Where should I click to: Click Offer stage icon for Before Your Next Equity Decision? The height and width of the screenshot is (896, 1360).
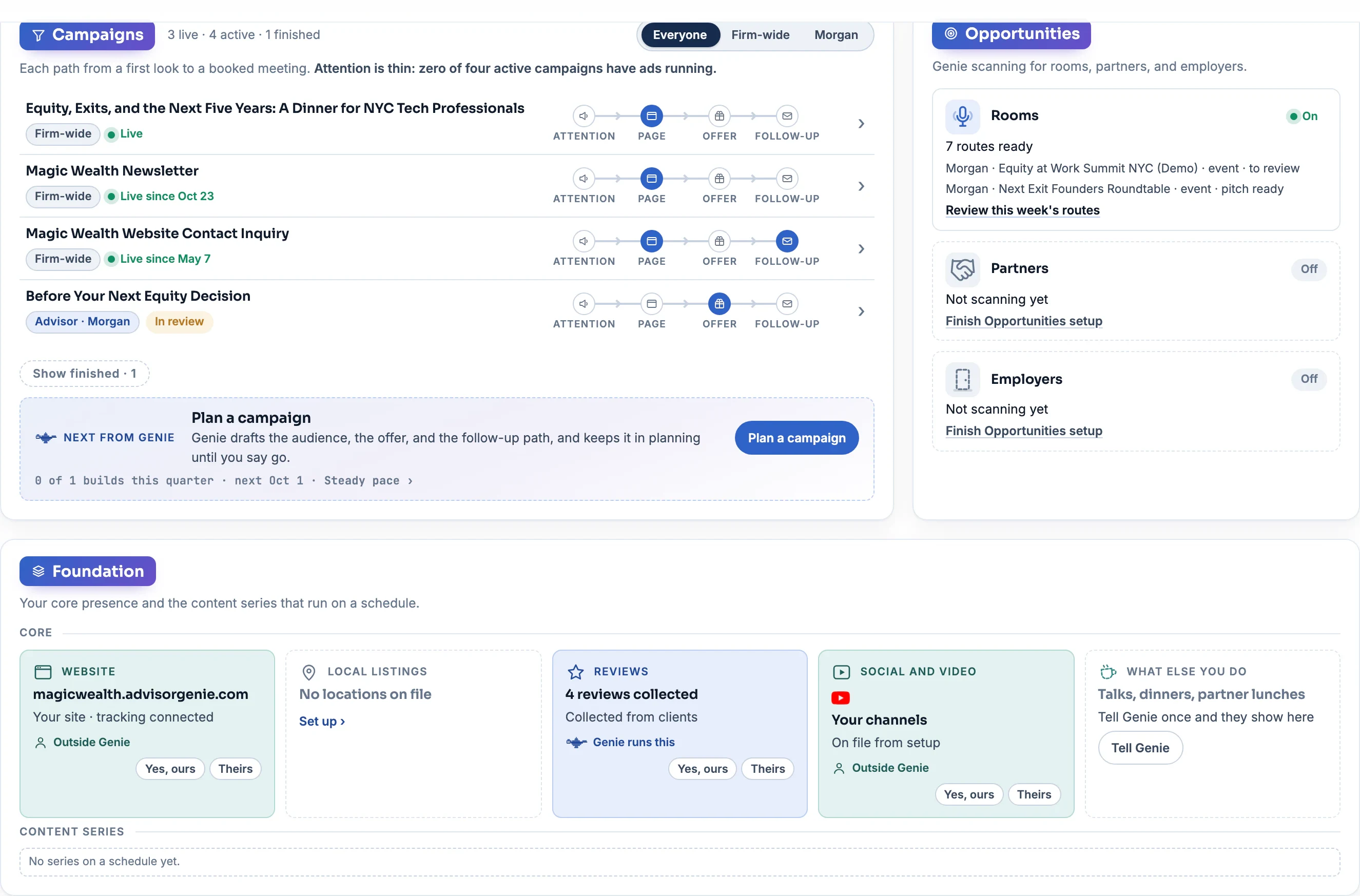[719, 304]
